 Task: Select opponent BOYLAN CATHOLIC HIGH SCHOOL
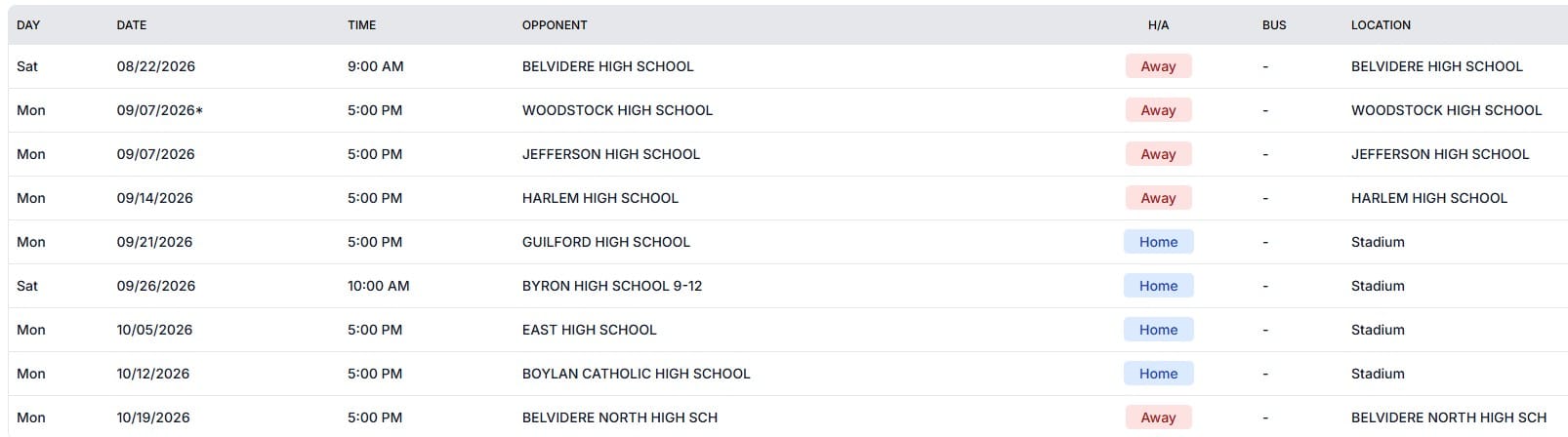click(x=637, y=374)
